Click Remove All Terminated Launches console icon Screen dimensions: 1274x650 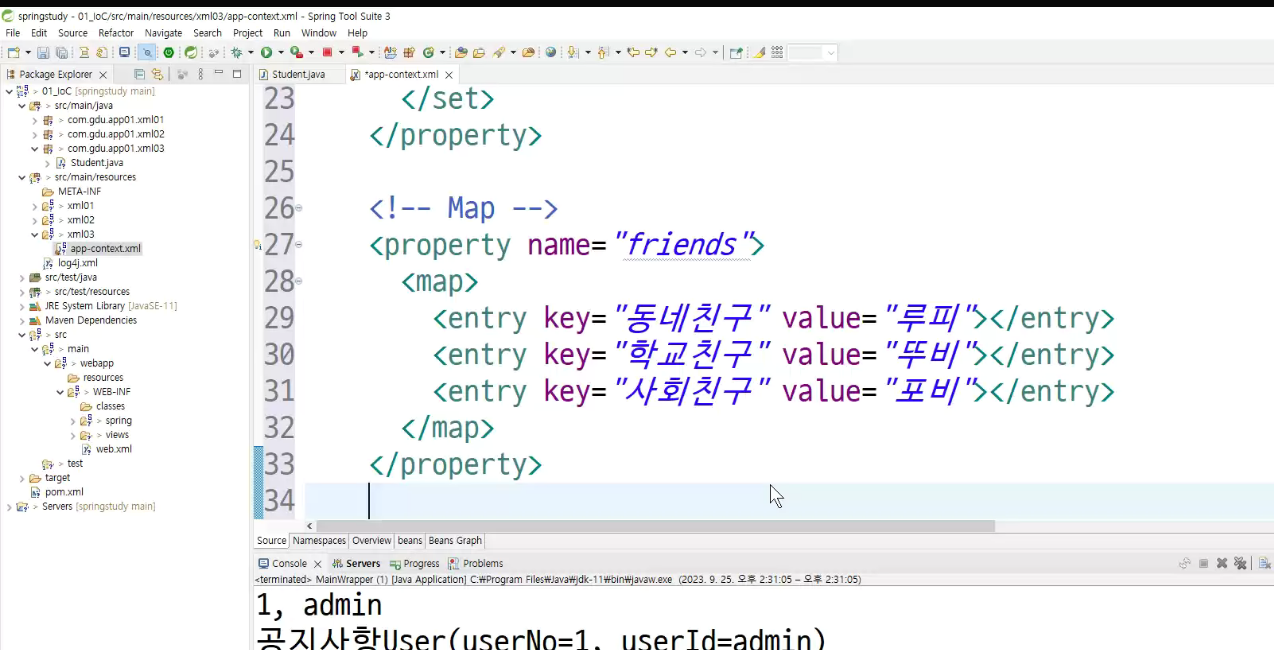tap(1240, 563)
